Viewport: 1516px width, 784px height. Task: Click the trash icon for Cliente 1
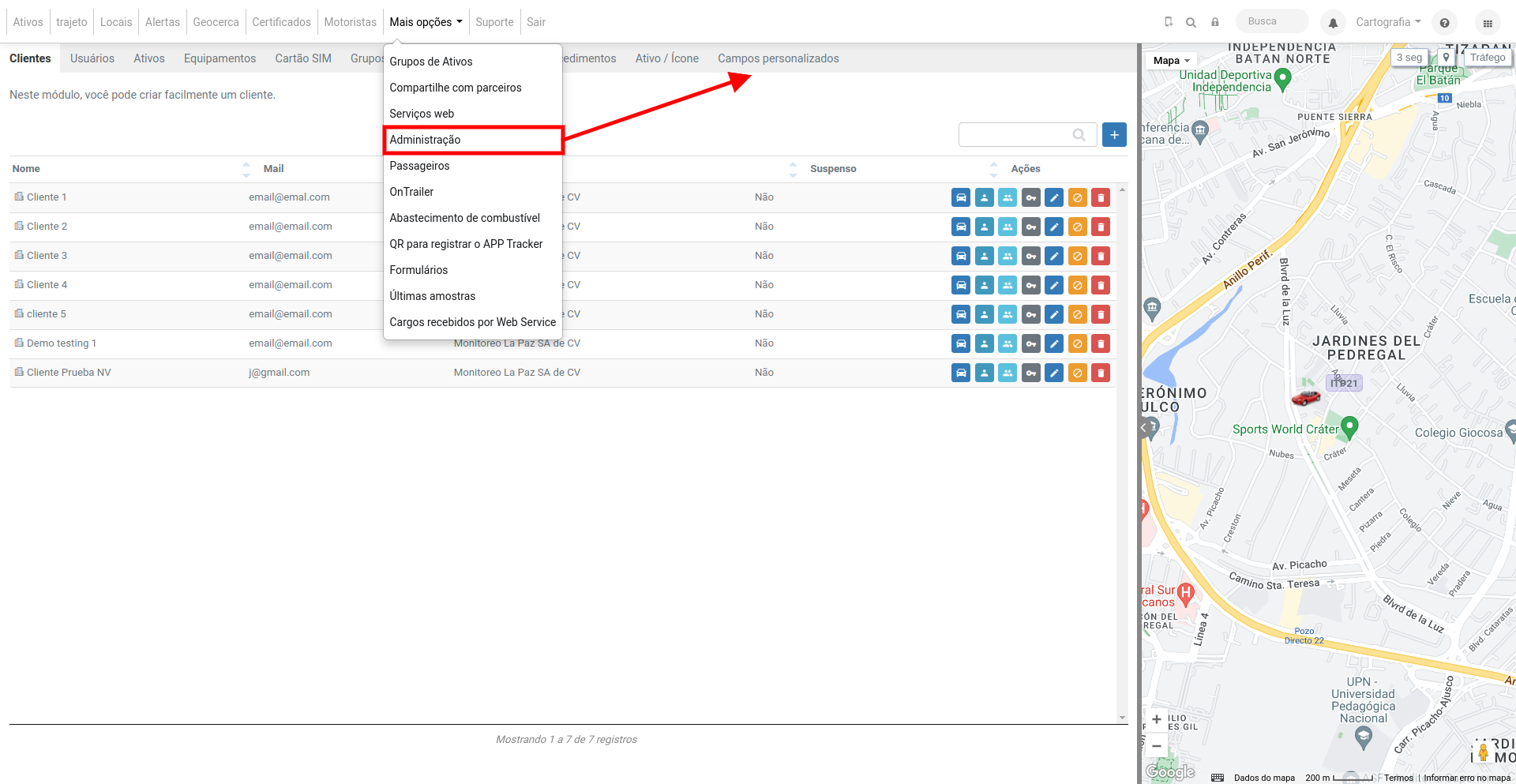[x=1101, y=197]
